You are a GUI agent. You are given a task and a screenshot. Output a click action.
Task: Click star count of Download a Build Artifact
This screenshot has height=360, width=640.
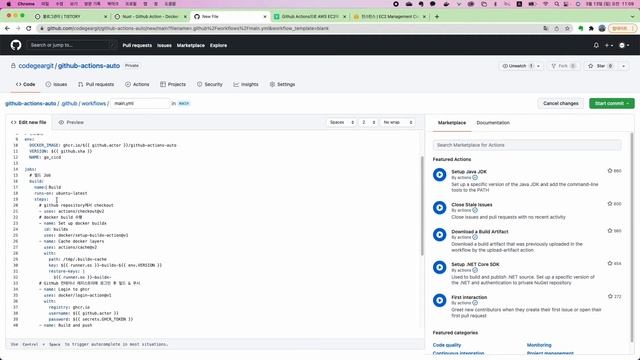[x=614, y=231]
